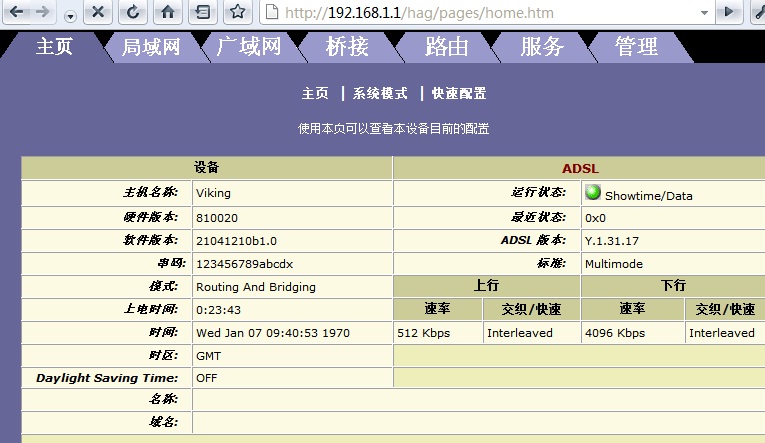Open the 广域网 tab
The height and width of the screenshot is (443, 765).
pyautogui.click(x=248, y=47)
